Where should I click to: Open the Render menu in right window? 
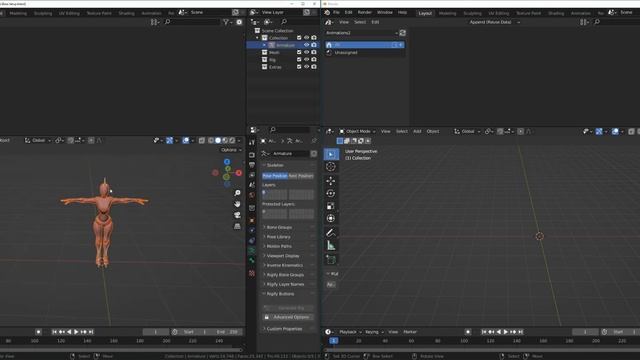pyautogui.click(x=364, y=12)
